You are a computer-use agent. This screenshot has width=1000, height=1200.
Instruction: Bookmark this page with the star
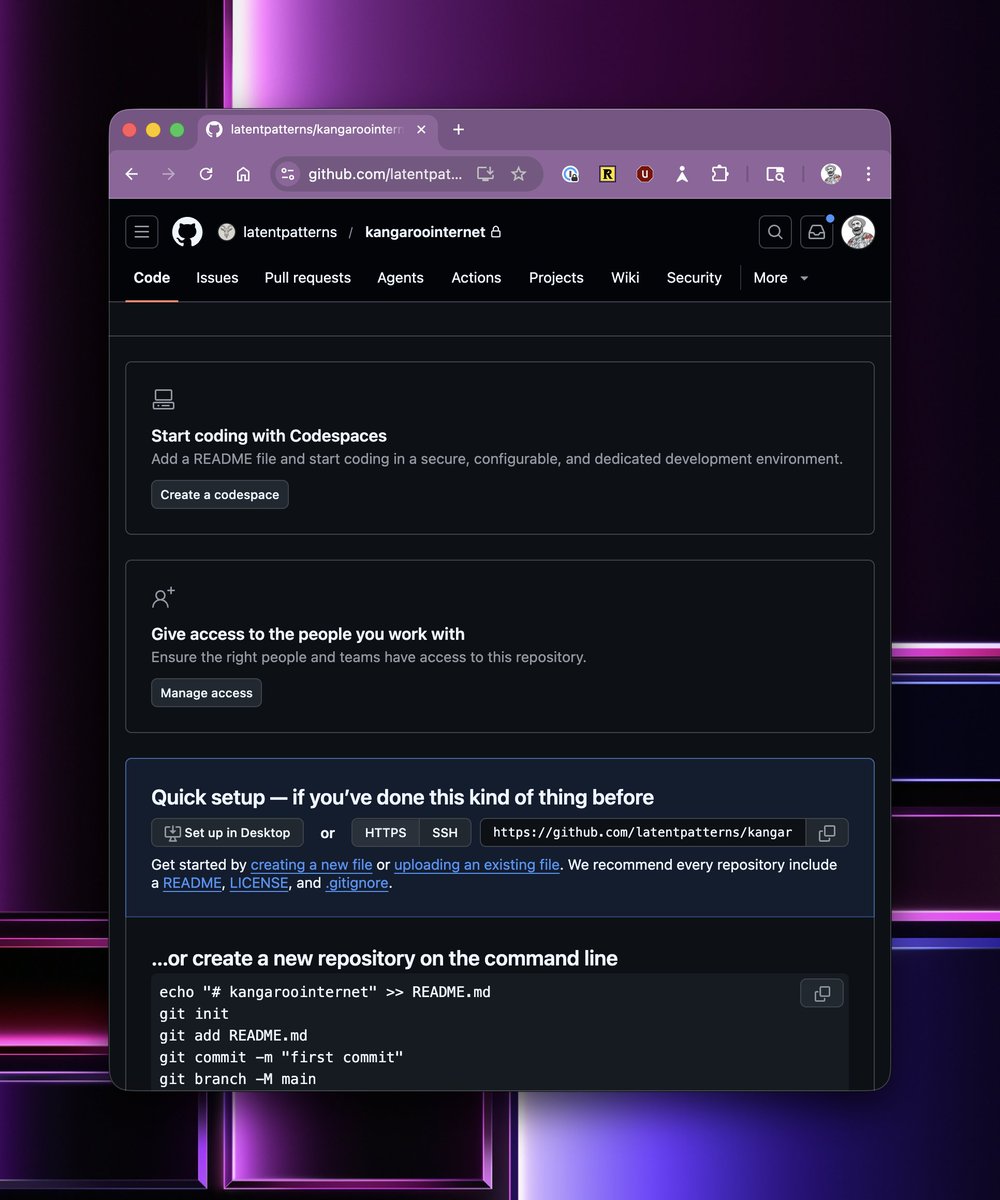(518, 174)
